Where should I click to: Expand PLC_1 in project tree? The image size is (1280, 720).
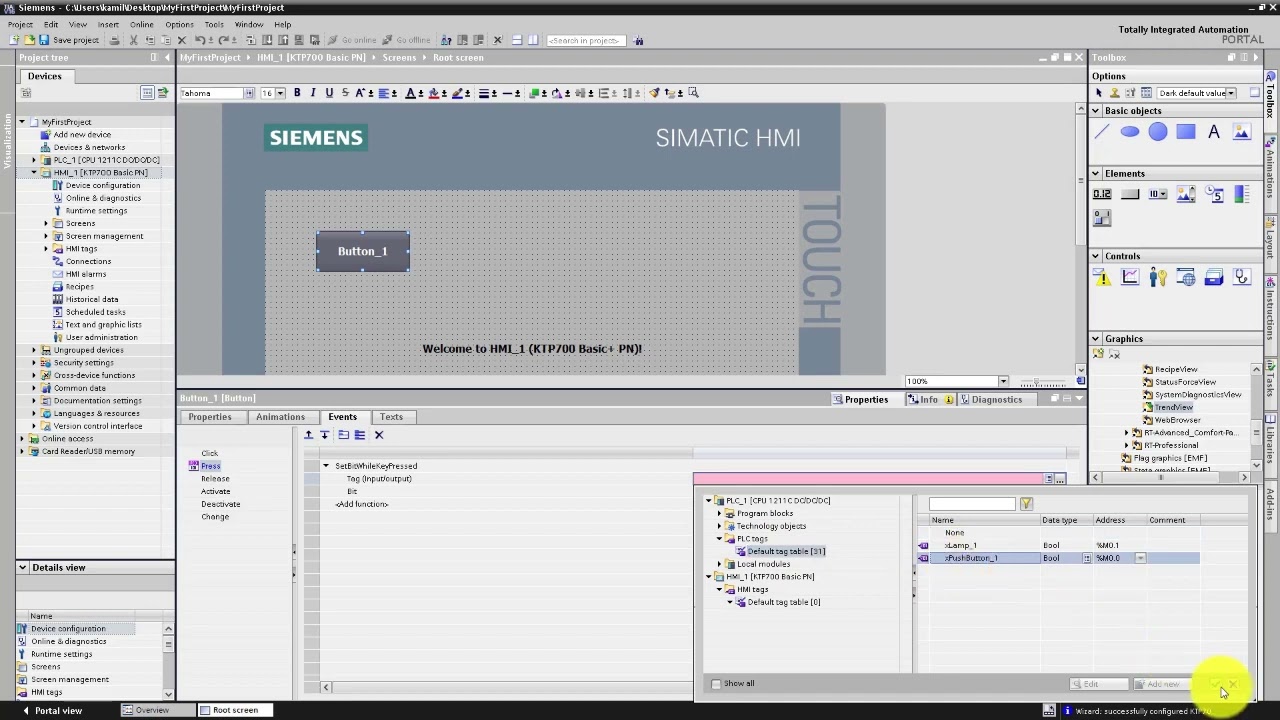tap(34, 160)
